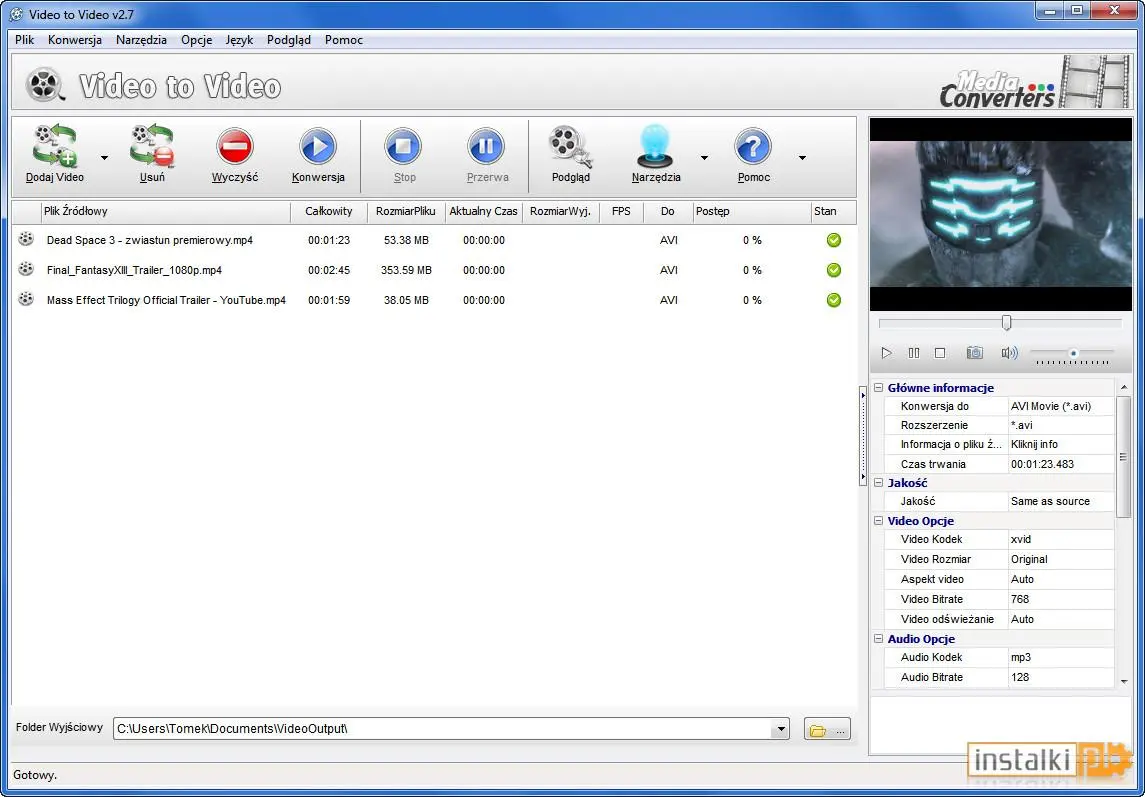The height and width of the screenshot is (797, 1145).
Task: Sort by Plik Źródłowy column header
Action: (165, 211)
